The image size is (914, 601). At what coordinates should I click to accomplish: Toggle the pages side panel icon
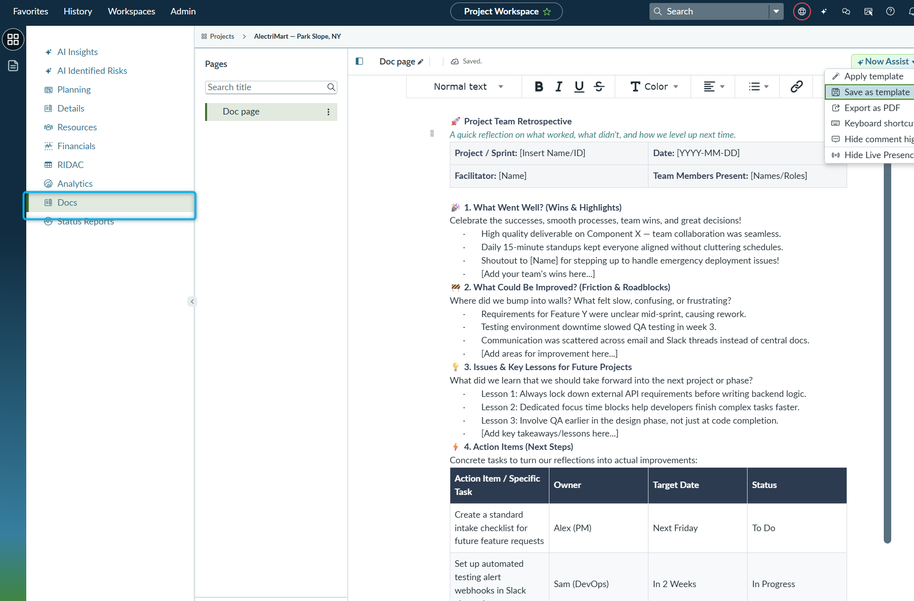(x=359, y=61)
